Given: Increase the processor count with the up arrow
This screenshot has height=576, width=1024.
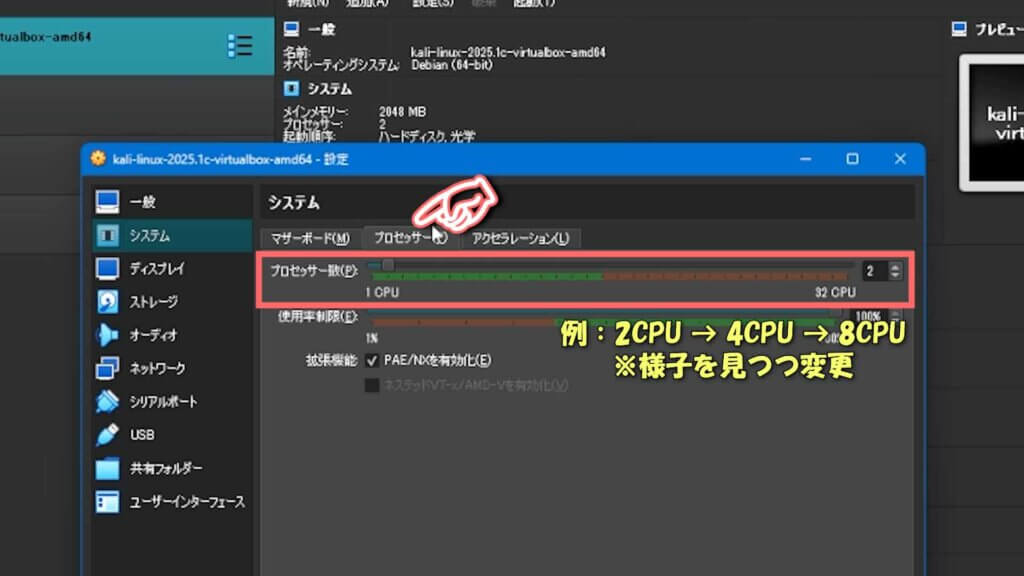Looking at the screenshot, I should 895,266.
